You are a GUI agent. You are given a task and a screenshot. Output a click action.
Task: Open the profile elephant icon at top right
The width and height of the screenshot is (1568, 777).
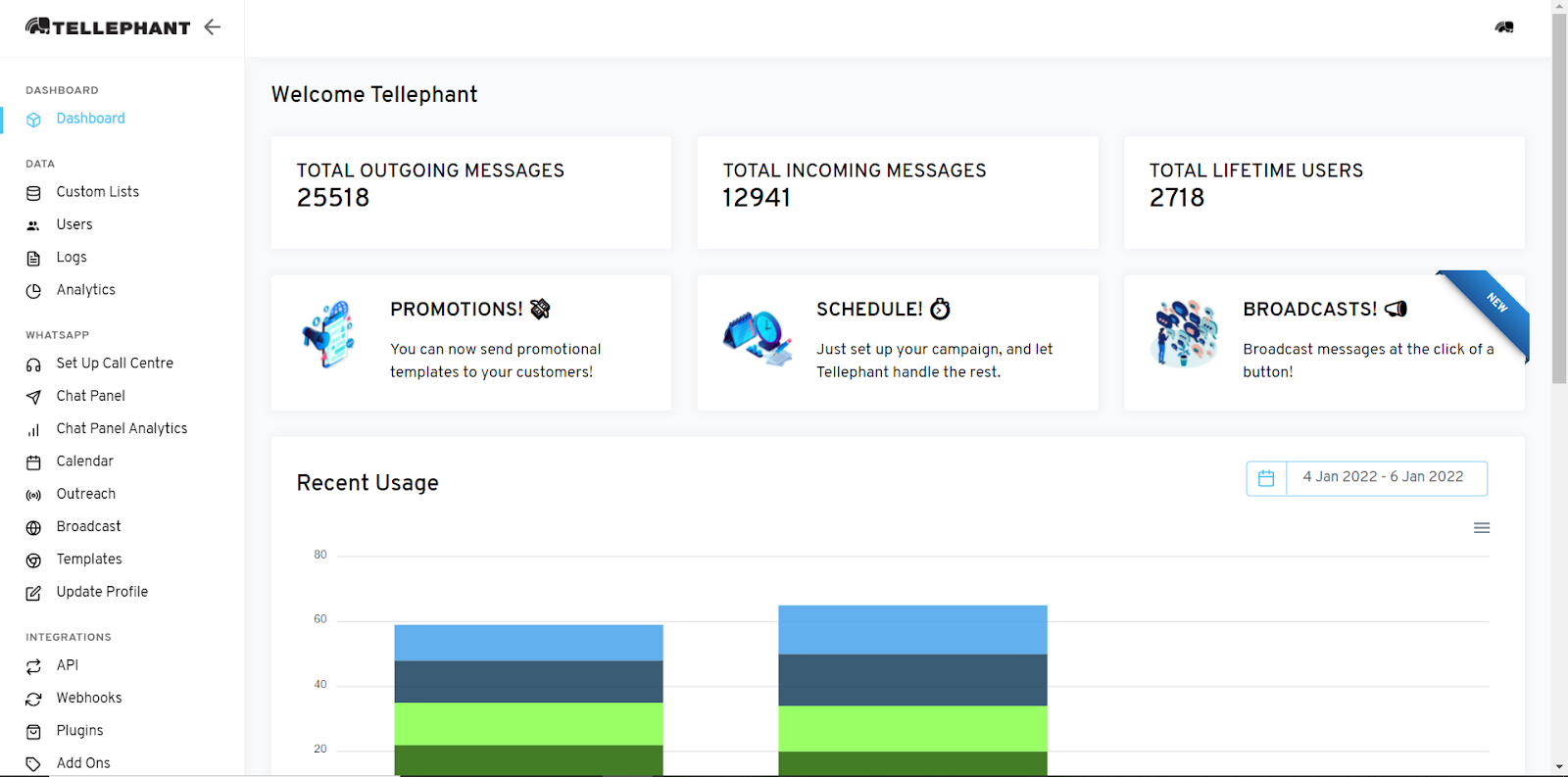[x=1504, y=27]
